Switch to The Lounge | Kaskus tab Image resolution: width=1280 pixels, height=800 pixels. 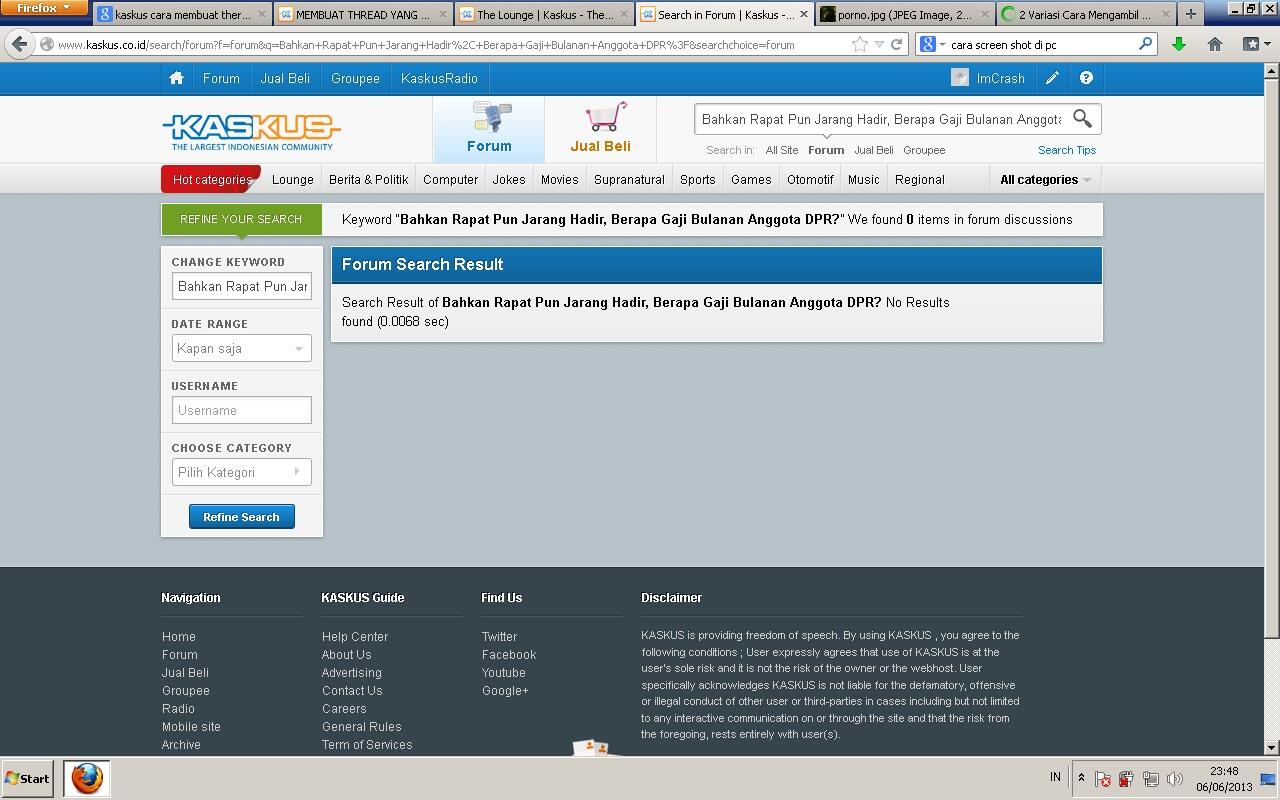point(543,14)
